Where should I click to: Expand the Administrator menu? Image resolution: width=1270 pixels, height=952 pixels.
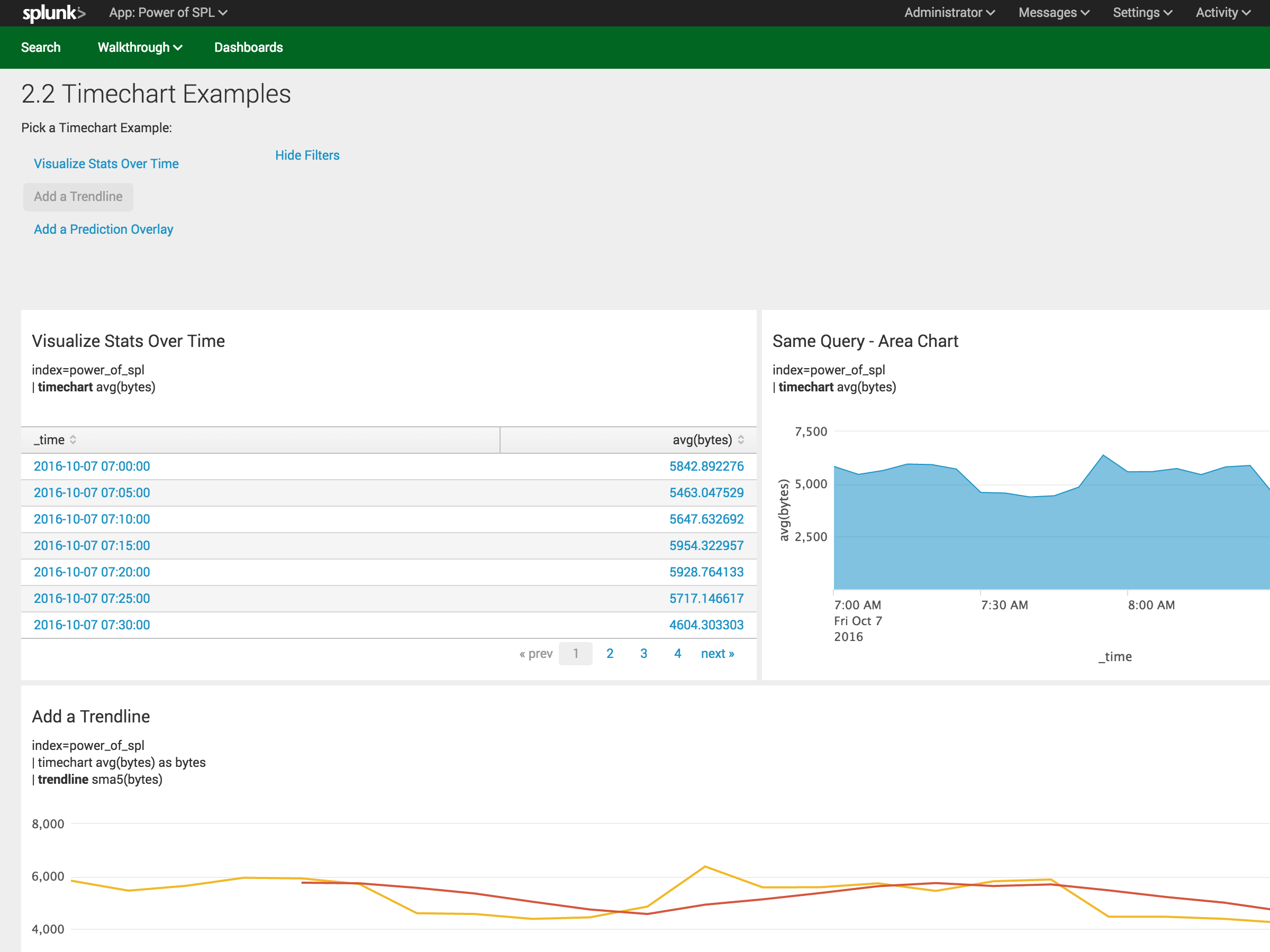pos(949,13)
